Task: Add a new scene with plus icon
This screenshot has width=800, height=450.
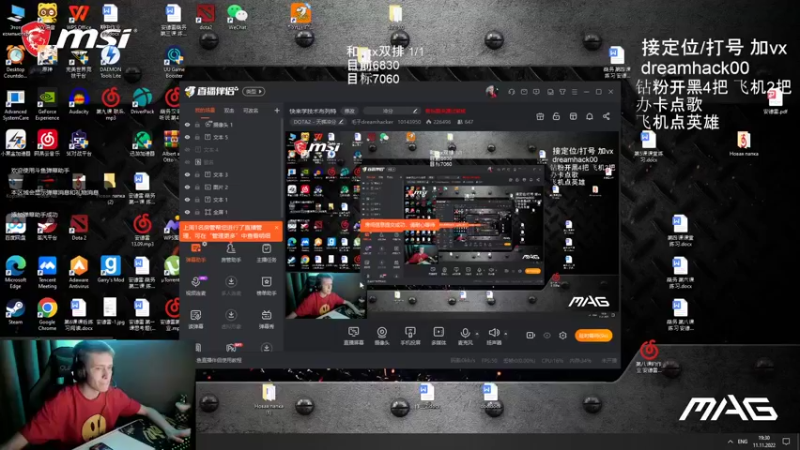Action: tap(277, 110)
